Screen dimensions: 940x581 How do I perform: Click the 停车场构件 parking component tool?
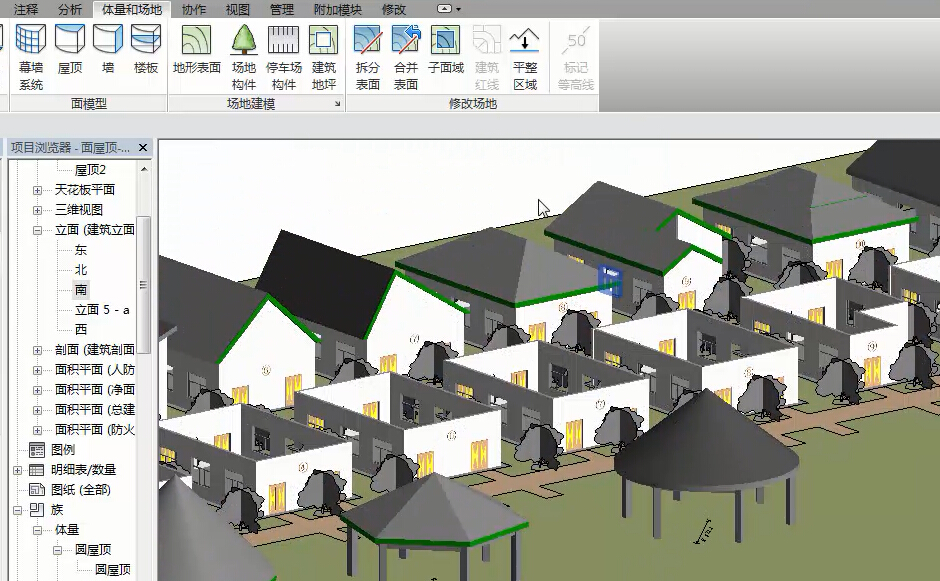coord(284,55)
